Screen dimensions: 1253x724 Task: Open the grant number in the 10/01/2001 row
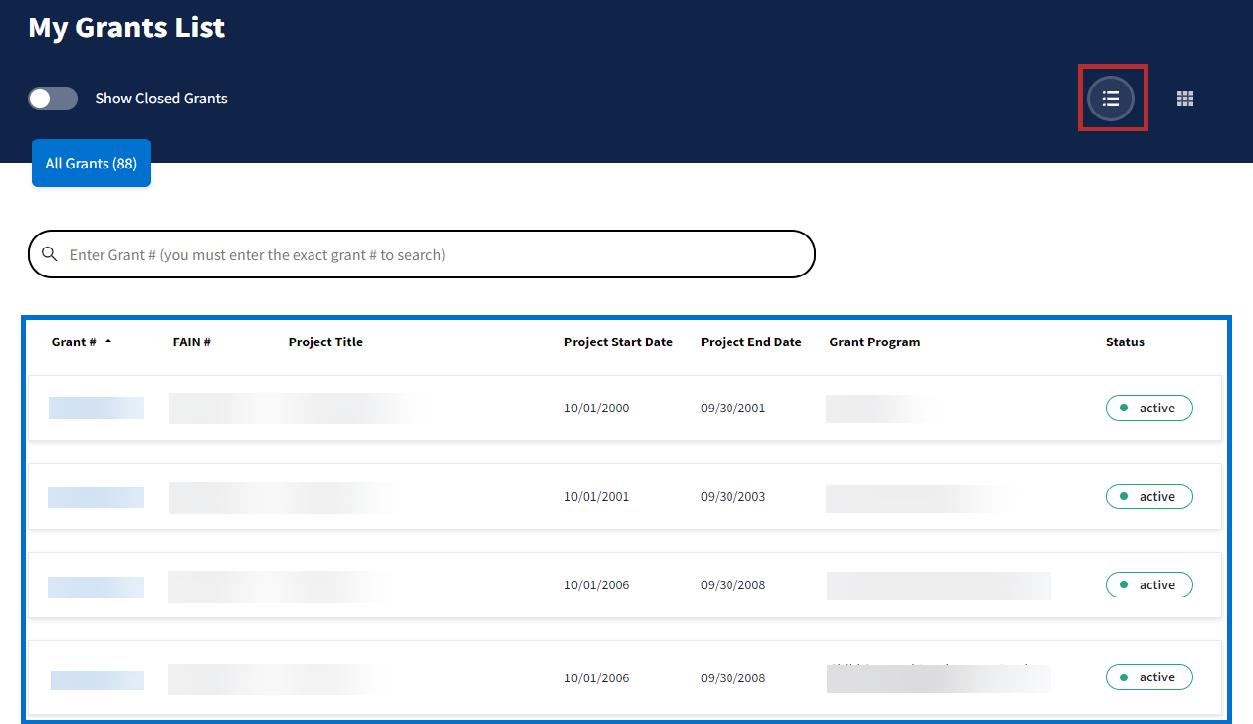pyautogui.click(x=96, y=497)
